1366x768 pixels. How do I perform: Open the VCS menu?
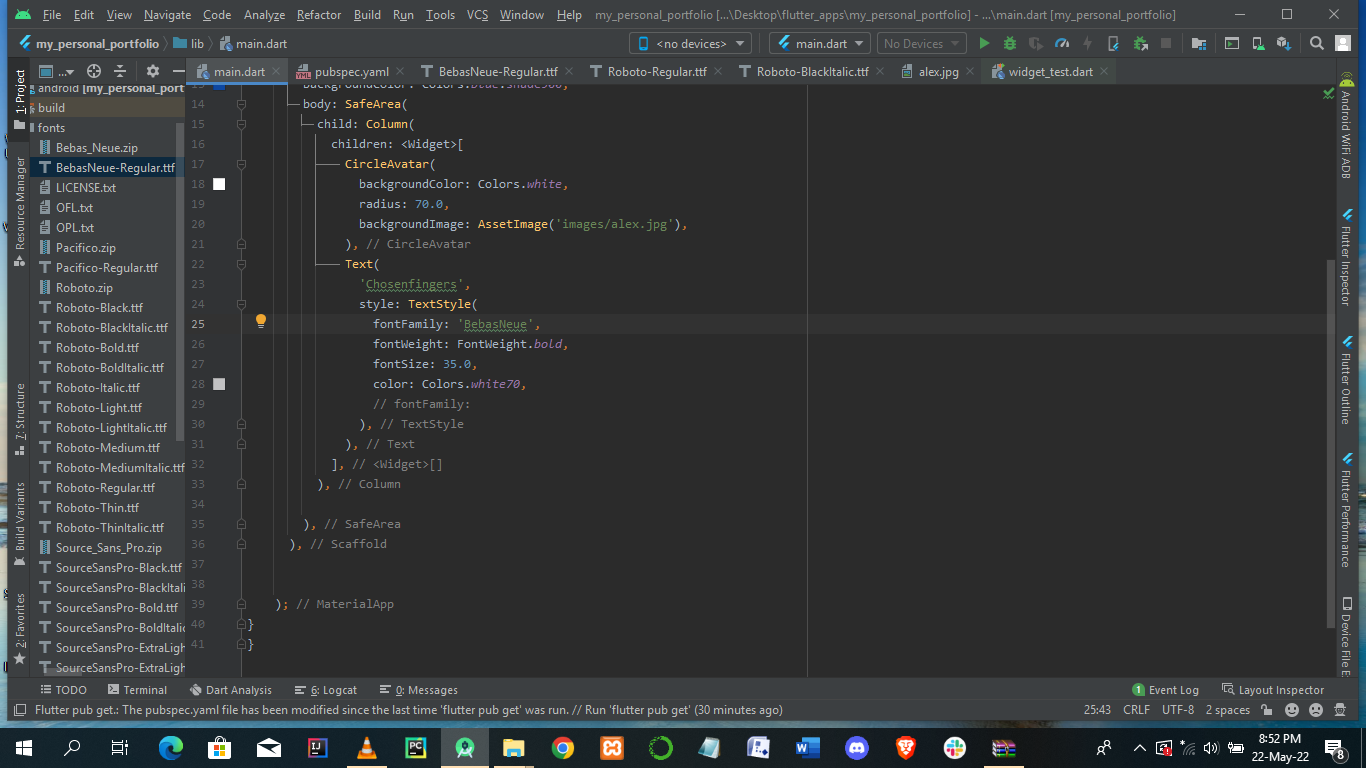(477, 15)
